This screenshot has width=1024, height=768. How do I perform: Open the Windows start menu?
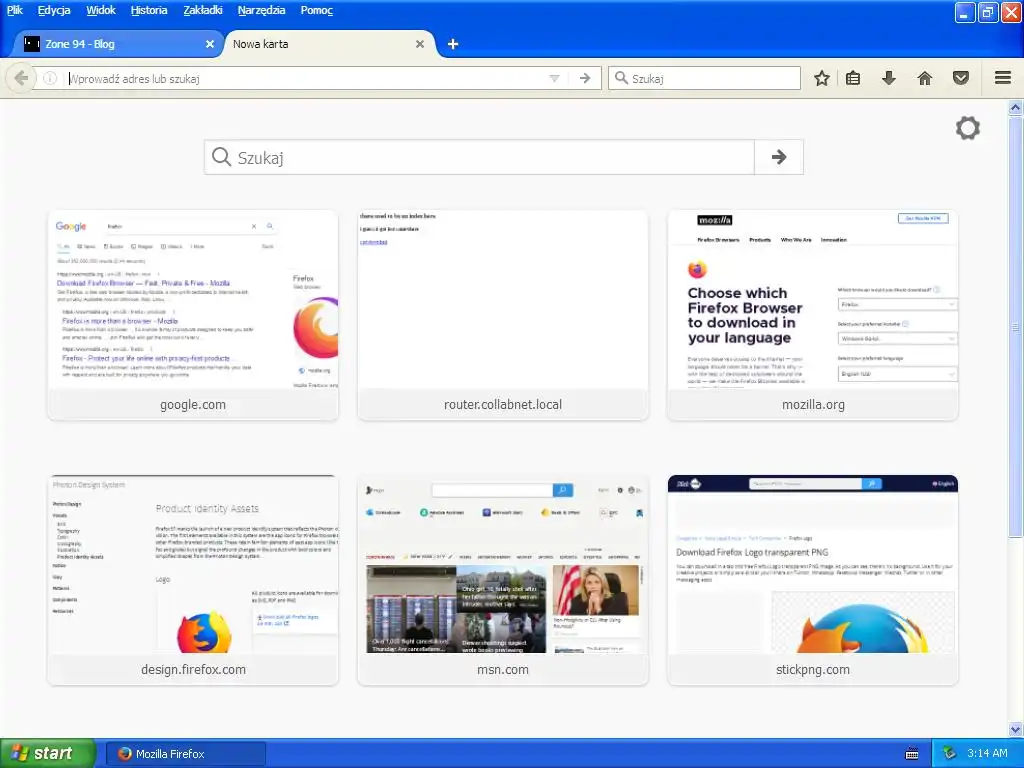point(48,754)
